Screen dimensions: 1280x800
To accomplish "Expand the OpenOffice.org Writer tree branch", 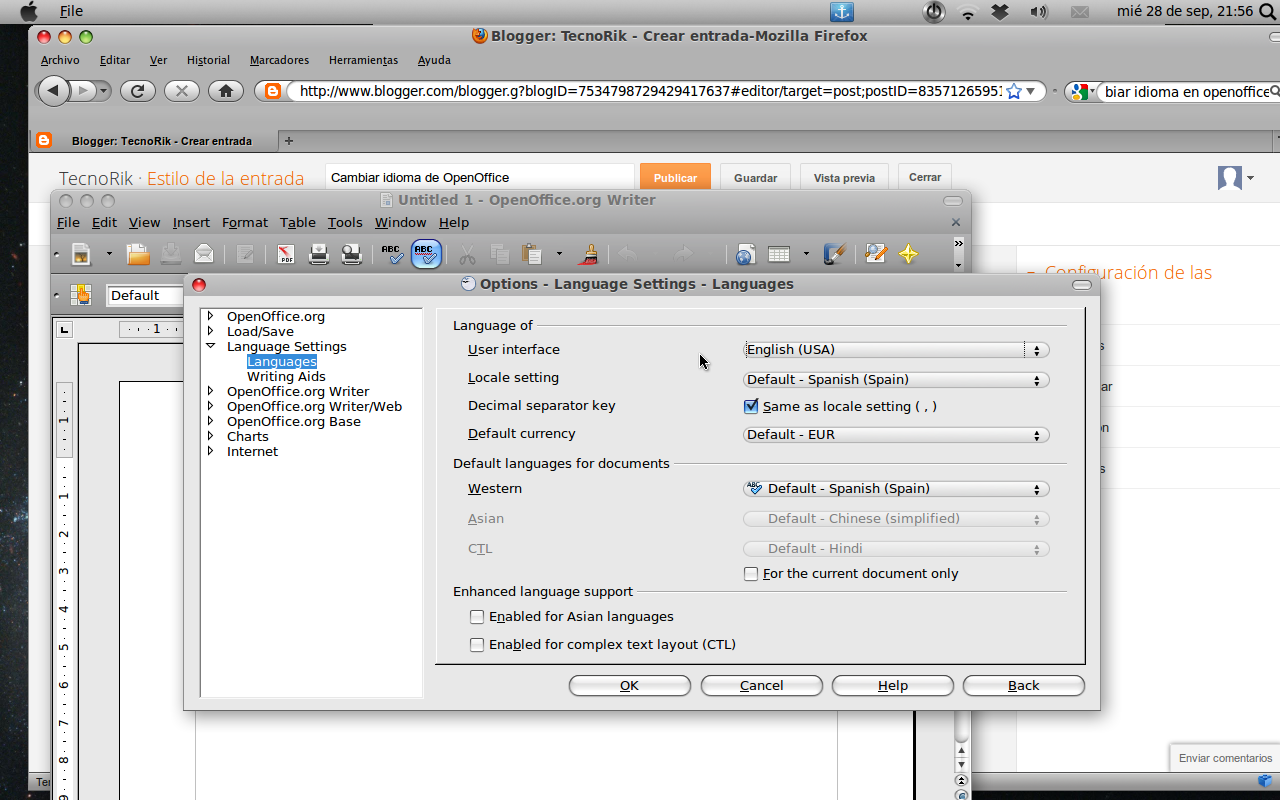I will (x=210, y=391).
